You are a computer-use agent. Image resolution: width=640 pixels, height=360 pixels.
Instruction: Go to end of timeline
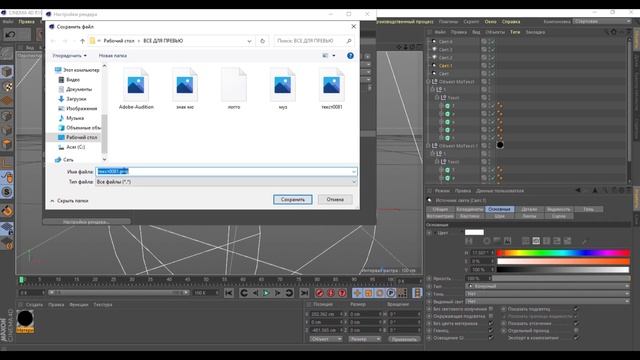pyautogui.click(x=304, y=293)
